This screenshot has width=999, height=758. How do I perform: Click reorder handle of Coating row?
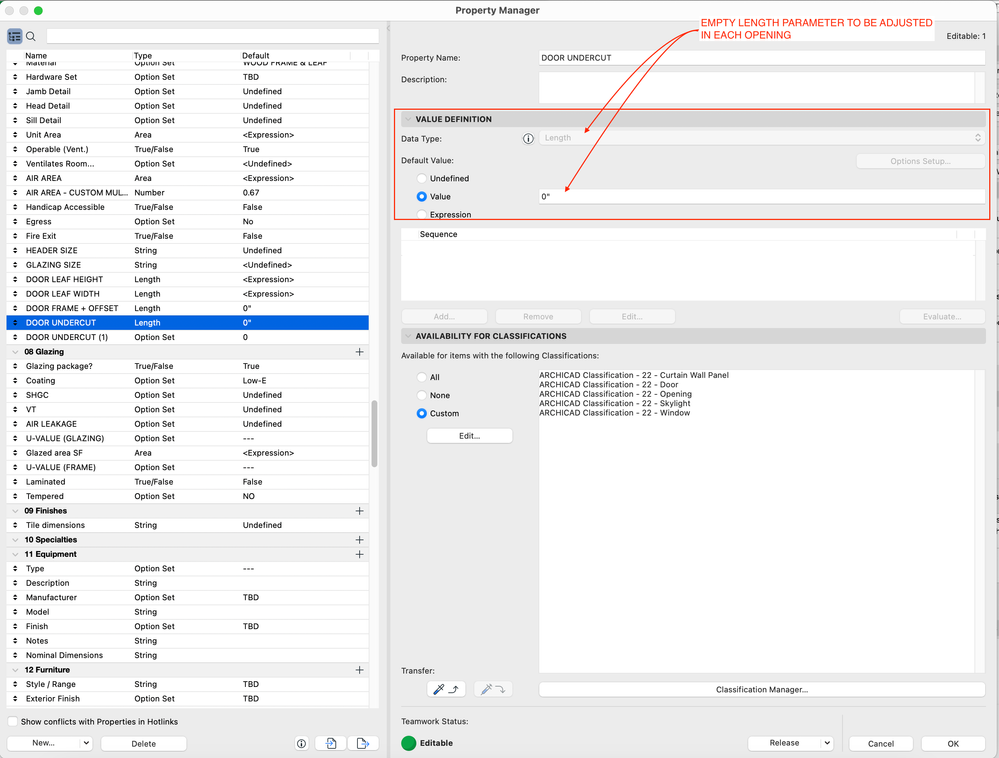point(15,381)
